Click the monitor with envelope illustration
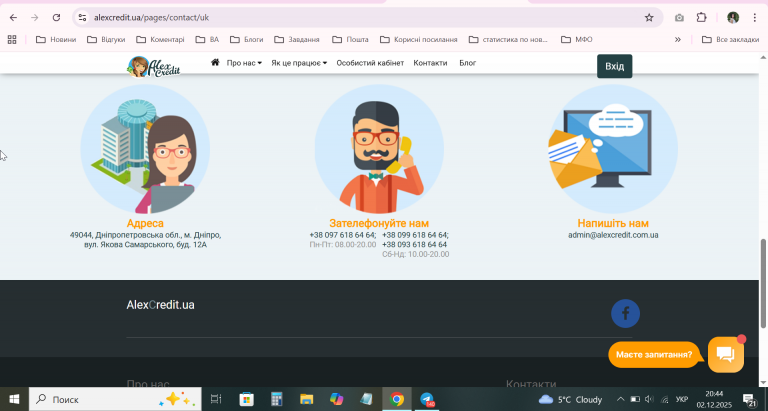The width and height of the screenshot is (768, 411). [613, 149]
